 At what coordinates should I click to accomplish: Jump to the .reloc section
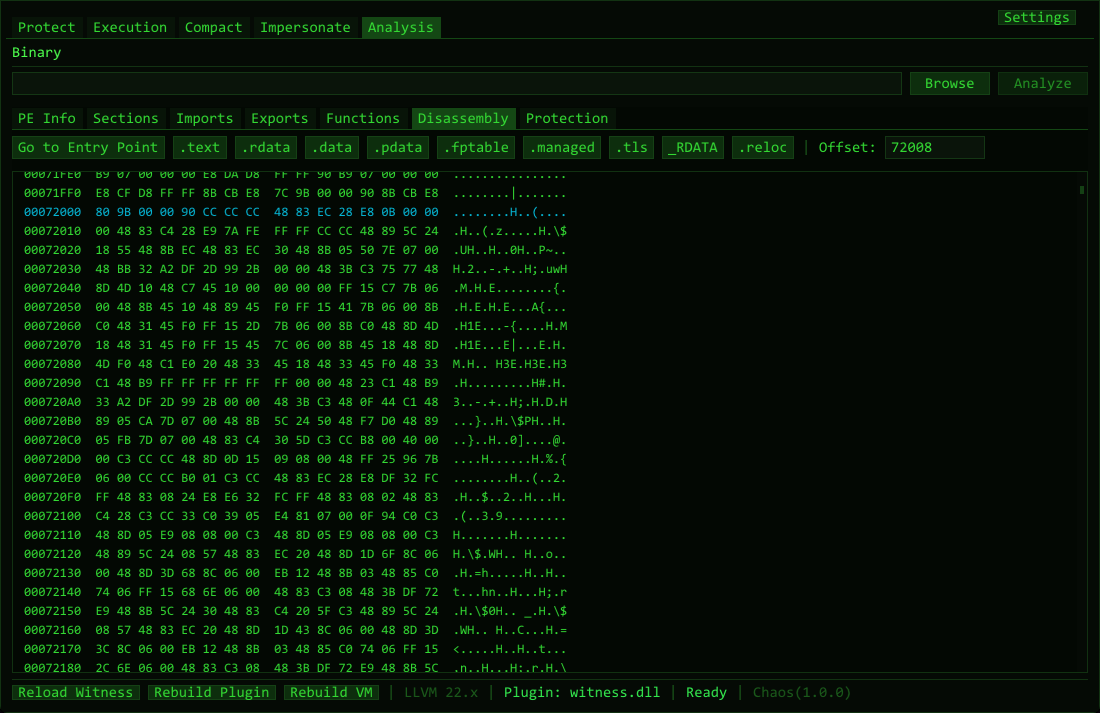(763, 148)
